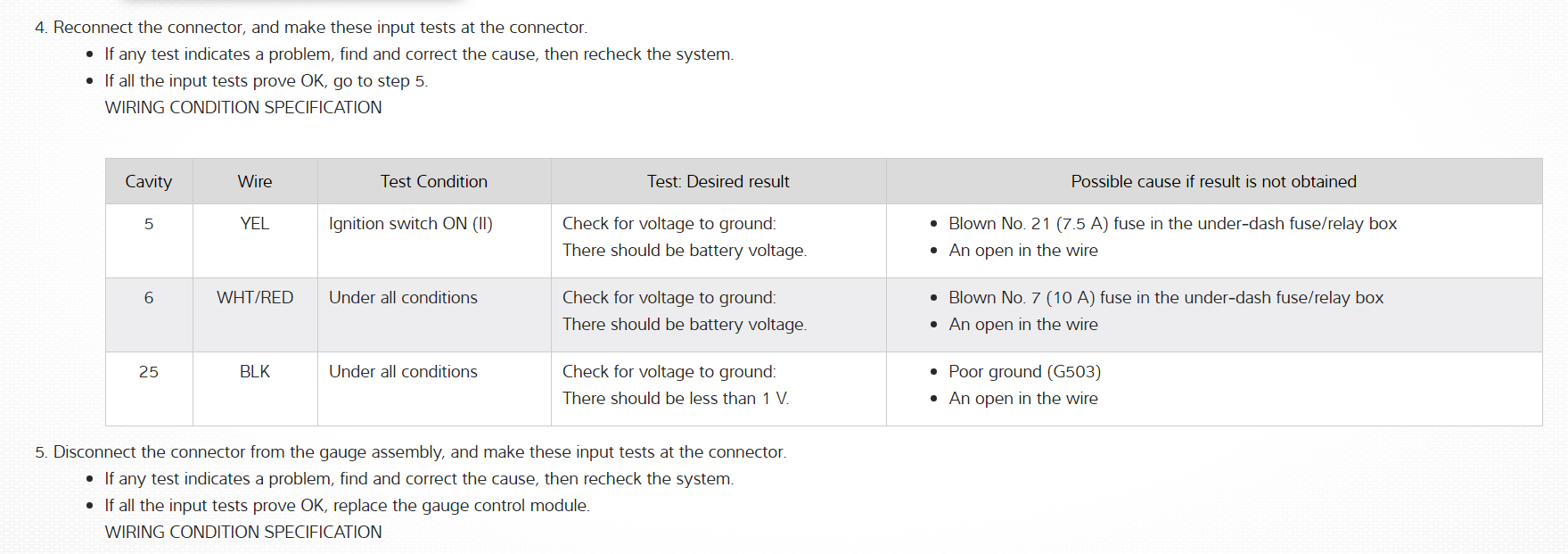Click the "Poor ground (G503)" bullet
1568x554 pixels.
[1024, 372]
